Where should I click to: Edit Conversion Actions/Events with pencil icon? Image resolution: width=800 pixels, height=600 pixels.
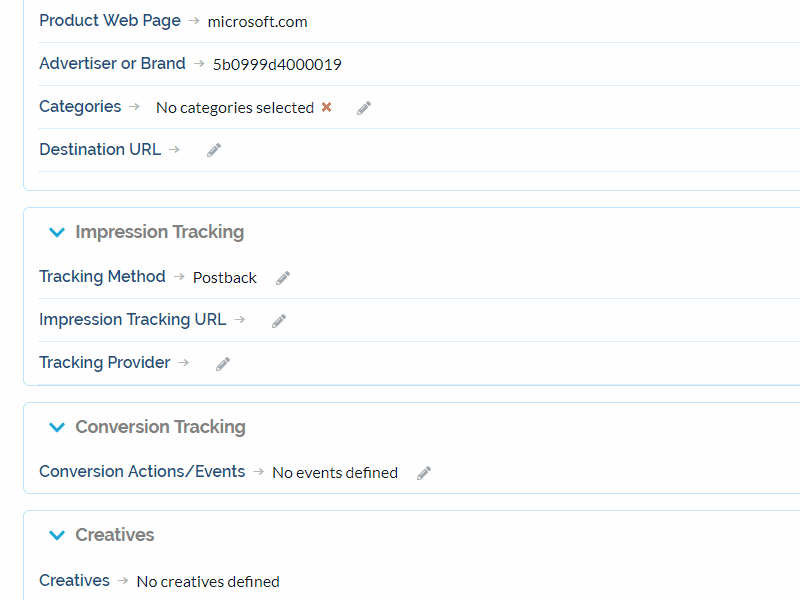coord(423,472)
